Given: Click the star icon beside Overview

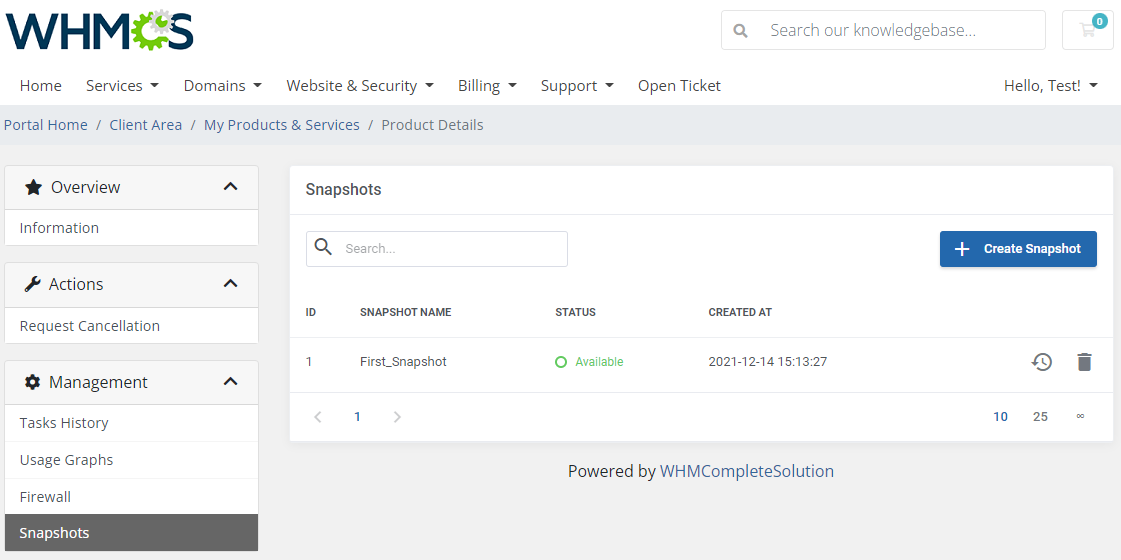Looking at the screenshot, I should [33, 187].
